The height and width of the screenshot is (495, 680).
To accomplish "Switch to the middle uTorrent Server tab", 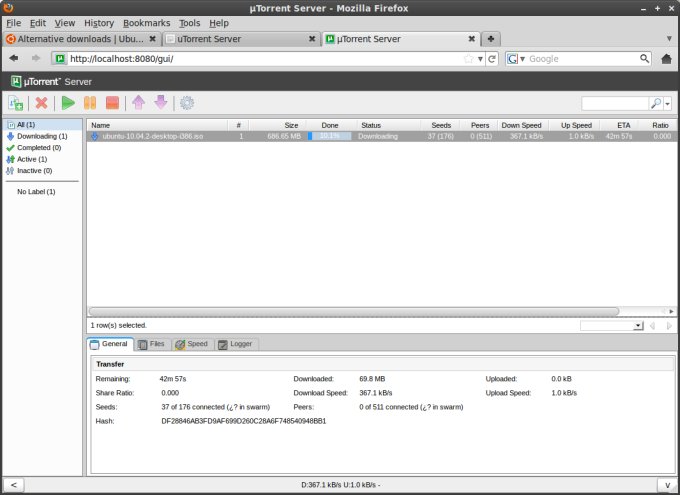I will click(x=241, y=39).
